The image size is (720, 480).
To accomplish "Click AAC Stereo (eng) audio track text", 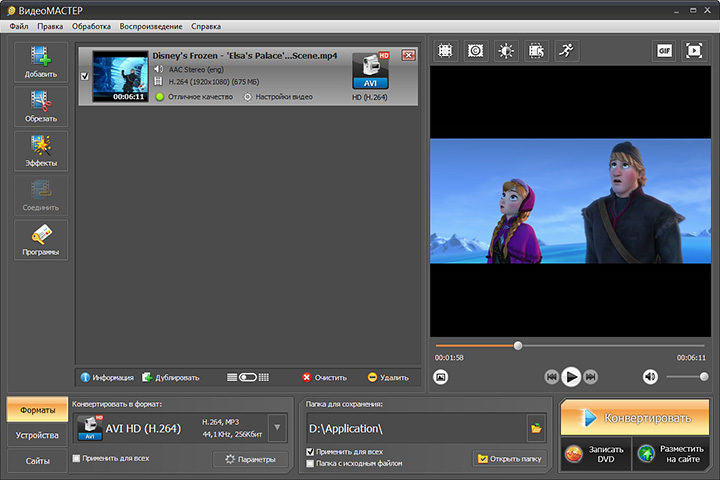I will (196, 69).
